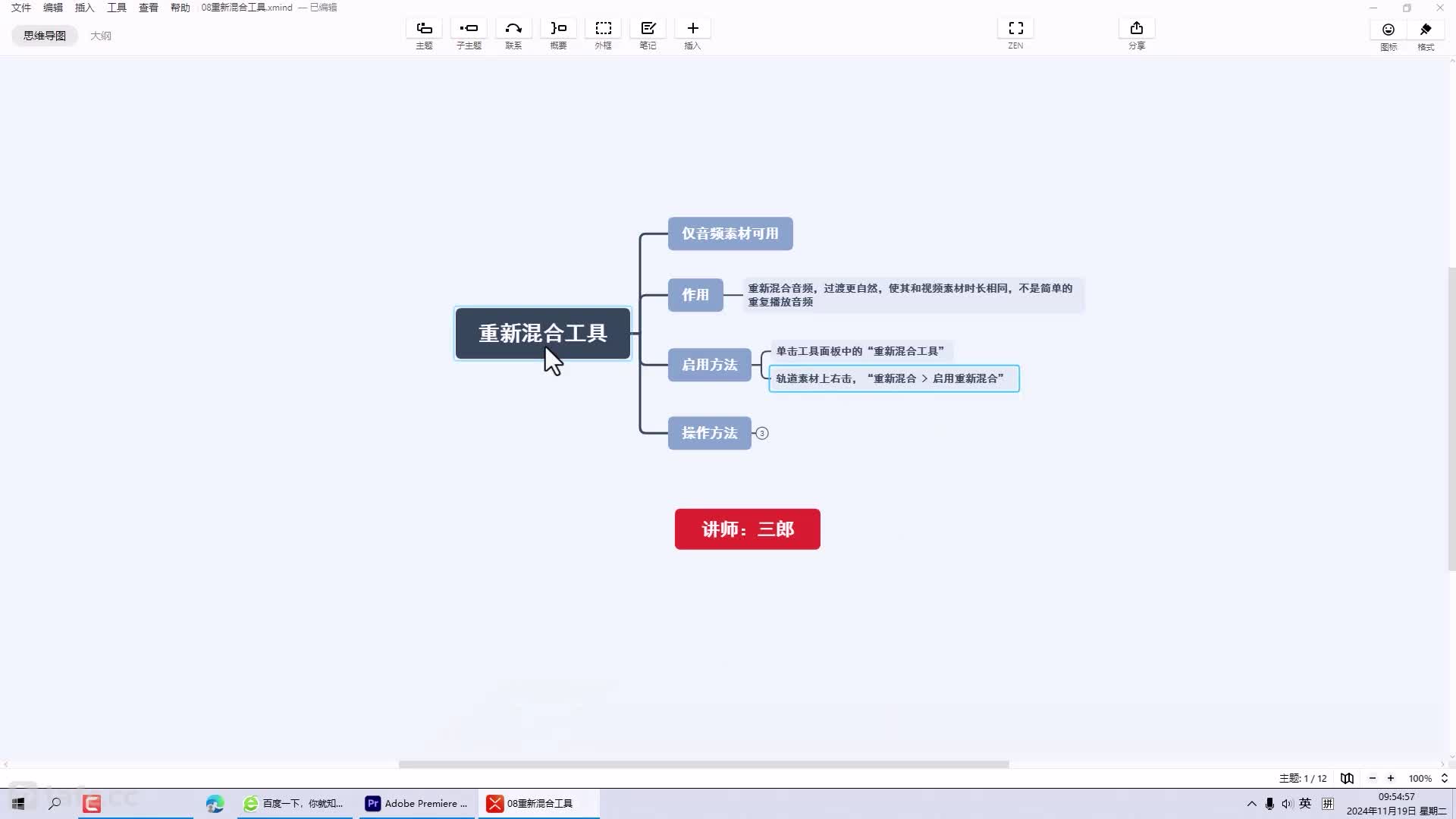
Task: Click the Relationship (联系) toolbar icon
Action: (x=513, y=29)
